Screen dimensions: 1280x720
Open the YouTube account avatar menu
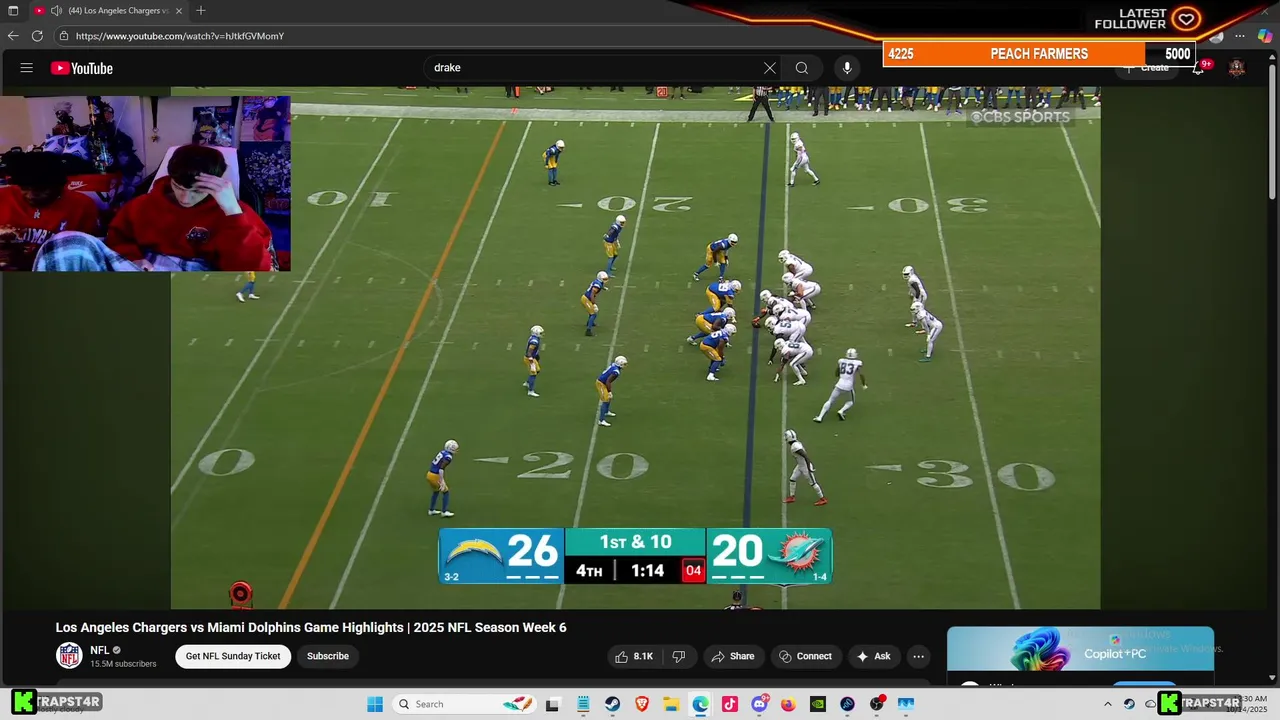(x=1237, y=68)
